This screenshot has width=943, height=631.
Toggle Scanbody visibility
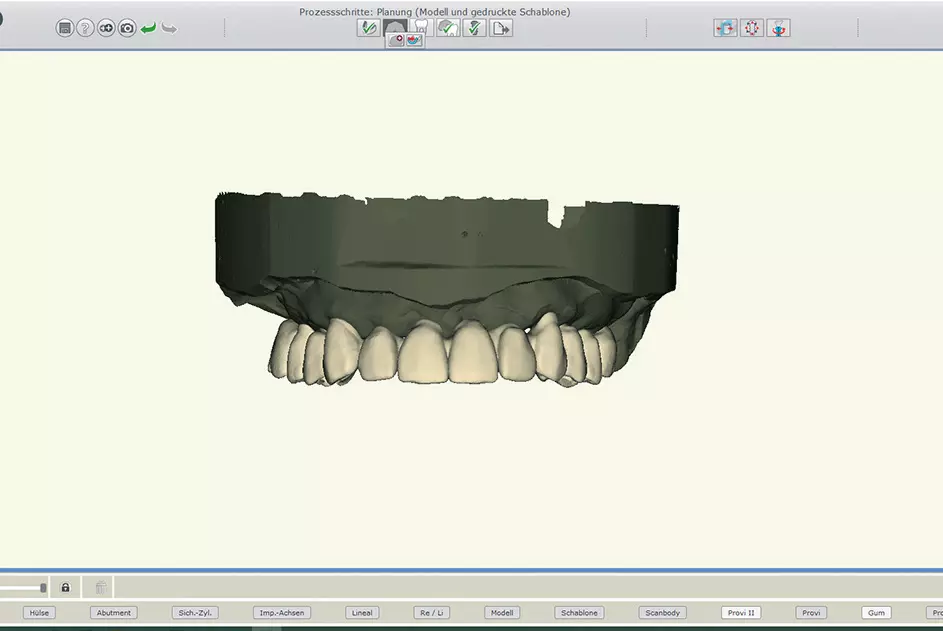[x=662, y=612]
